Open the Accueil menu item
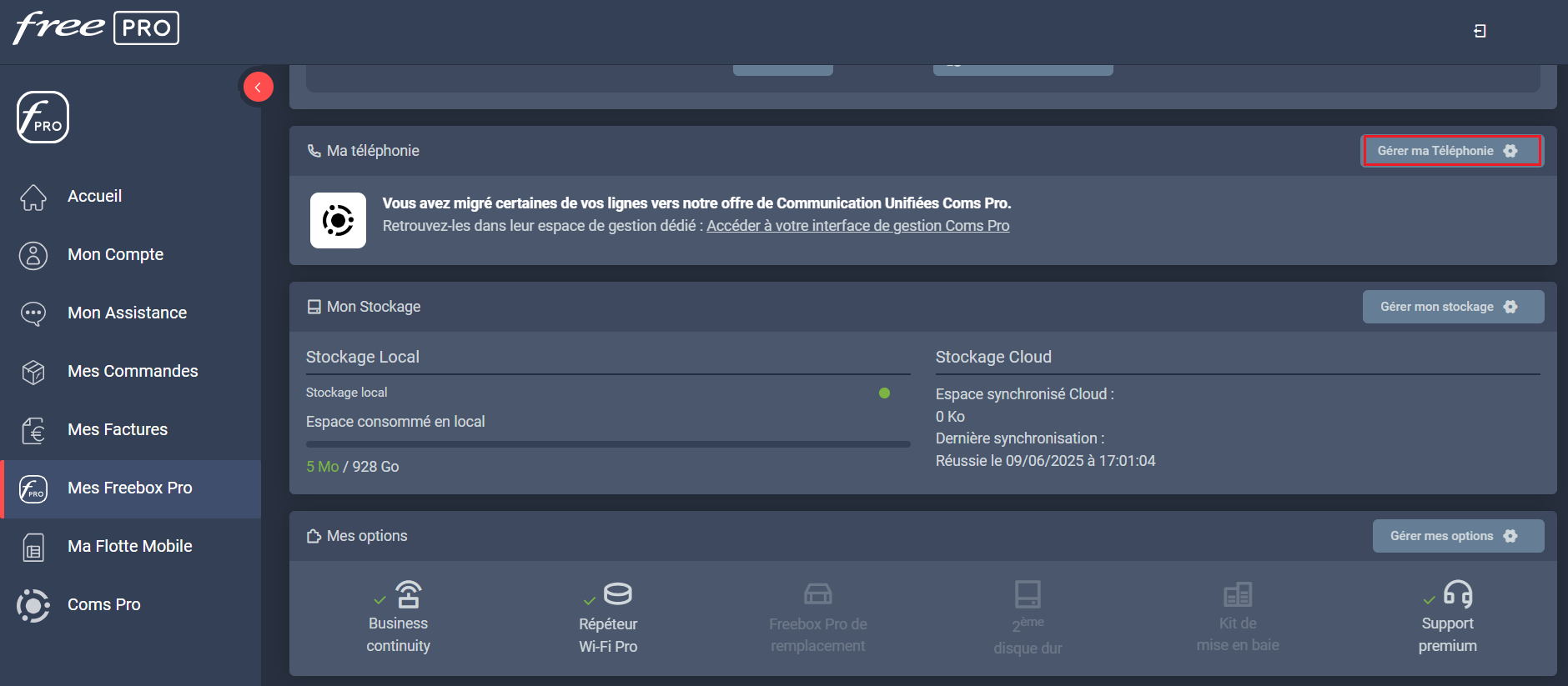Image resolution: width=1568 pixels, height=686 pixels. pos(94,196)
